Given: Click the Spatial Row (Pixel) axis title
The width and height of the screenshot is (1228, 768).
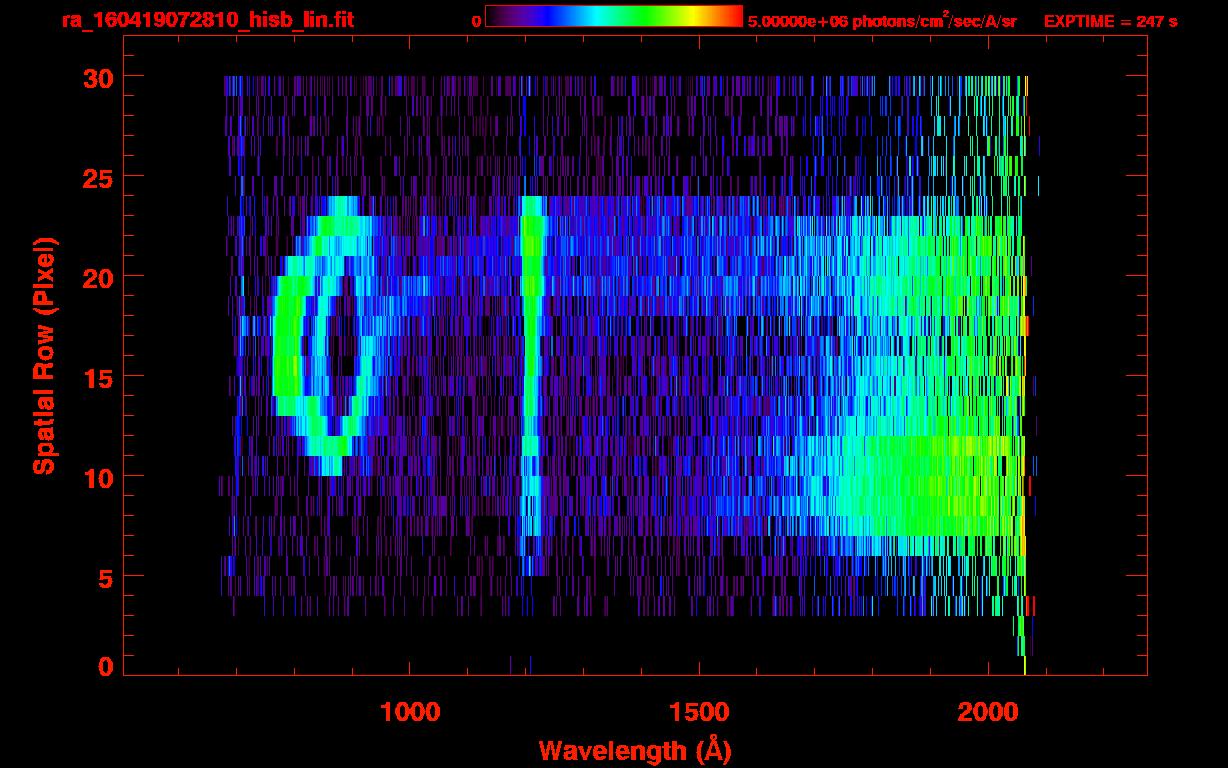Looking at the screenshot, I should [x=44, y=356].
